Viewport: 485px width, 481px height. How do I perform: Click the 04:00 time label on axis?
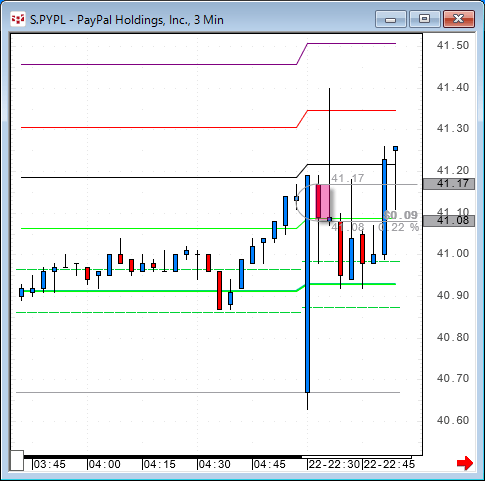(105, 464)
